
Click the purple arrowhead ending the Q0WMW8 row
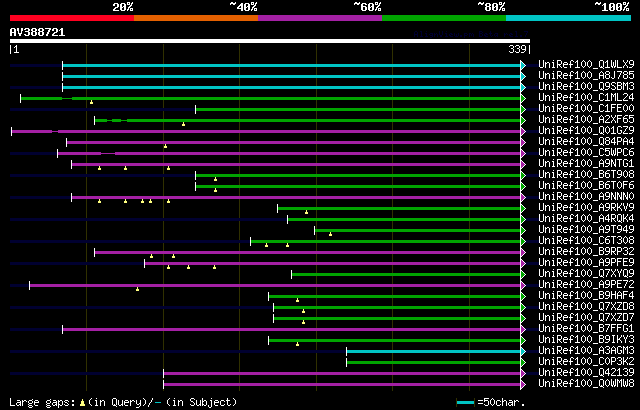[x=523, y=384]
